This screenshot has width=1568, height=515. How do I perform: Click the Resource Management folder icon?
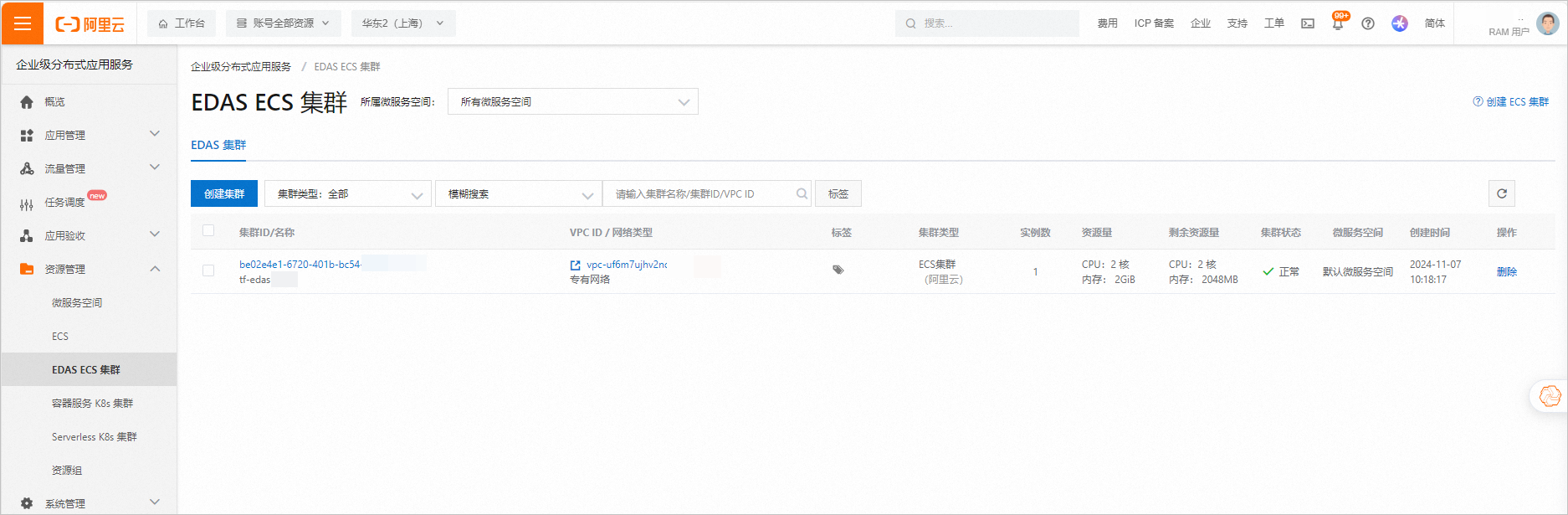tap(27, 269)
